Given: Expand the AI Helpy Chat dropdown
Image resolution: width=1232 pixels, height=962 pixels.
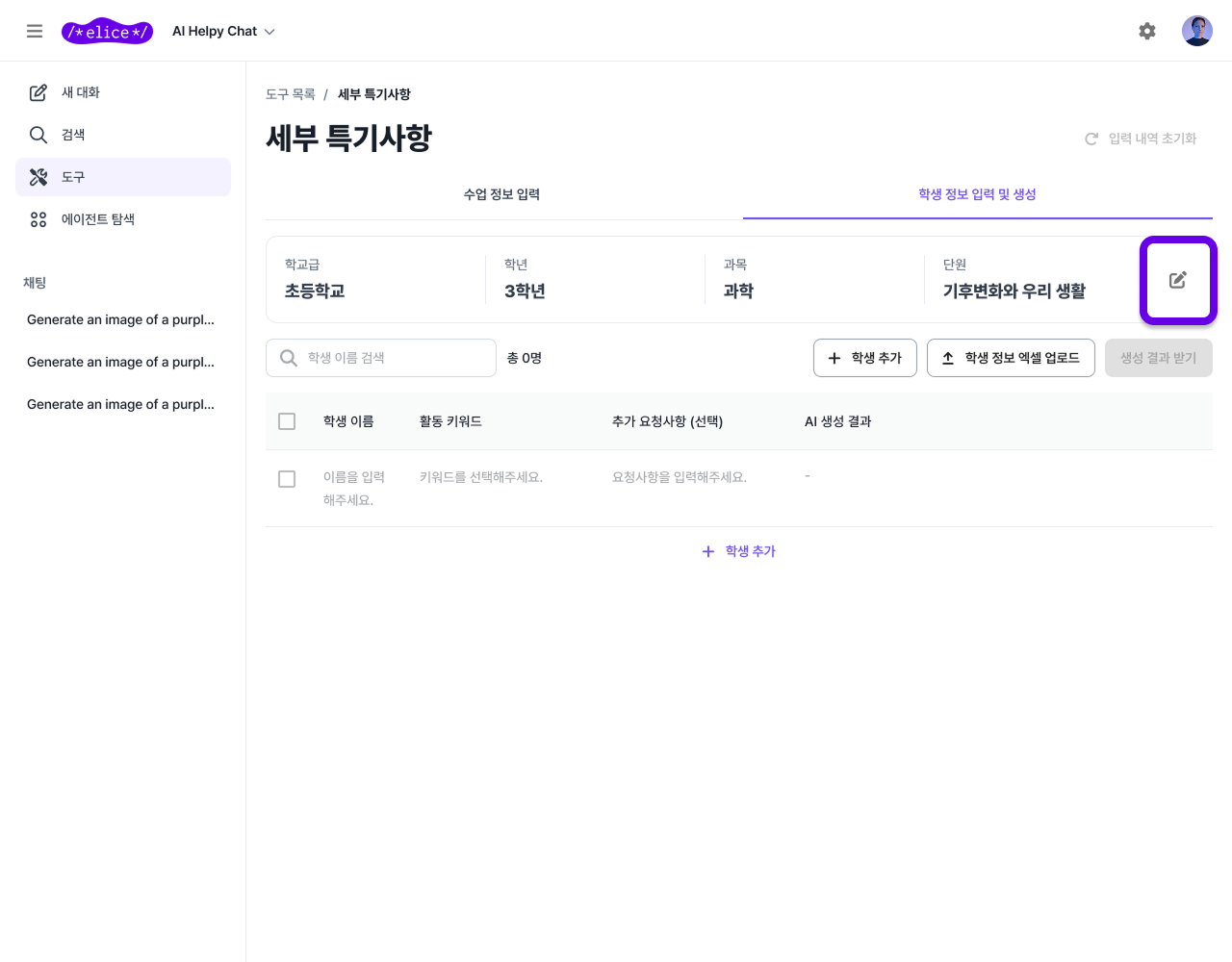Looking at the screenshot, I should tap(223, 32).
